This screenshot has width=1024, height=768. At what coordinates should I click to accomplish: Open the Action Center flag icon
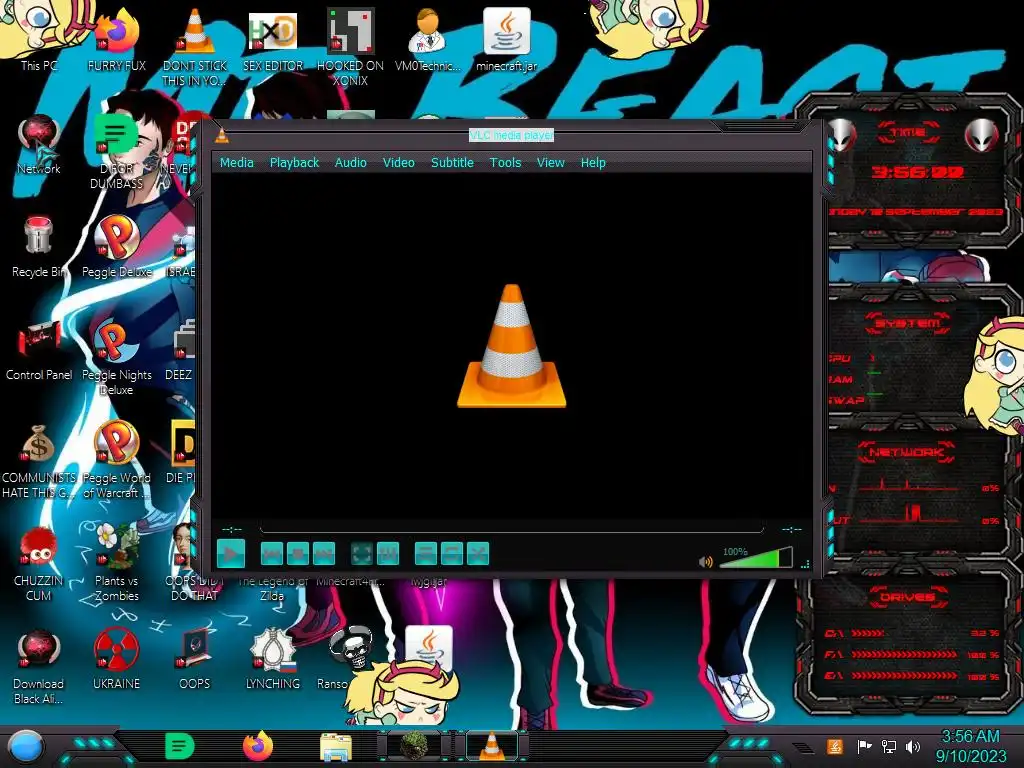(864, 746)
